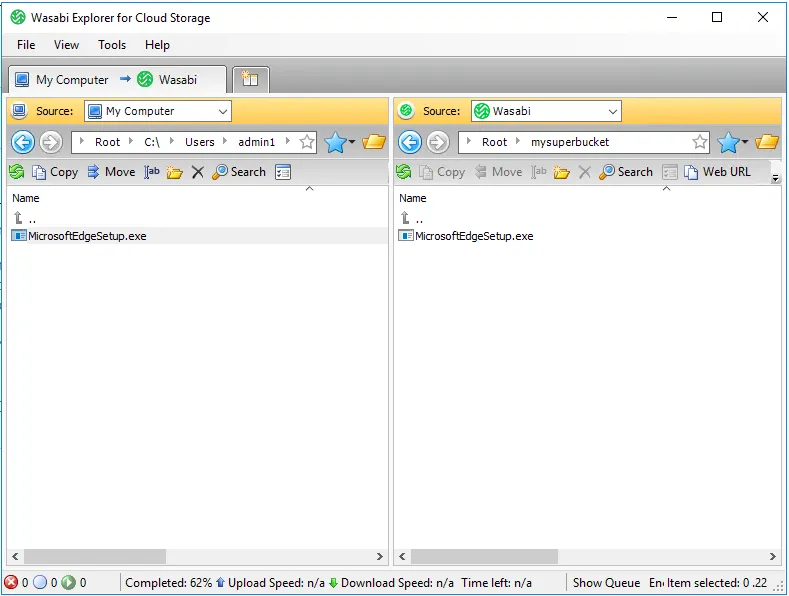Expand the My Computer source dropdown
The width and height of the screenshot is (789, 596).
tap(222, 111)
